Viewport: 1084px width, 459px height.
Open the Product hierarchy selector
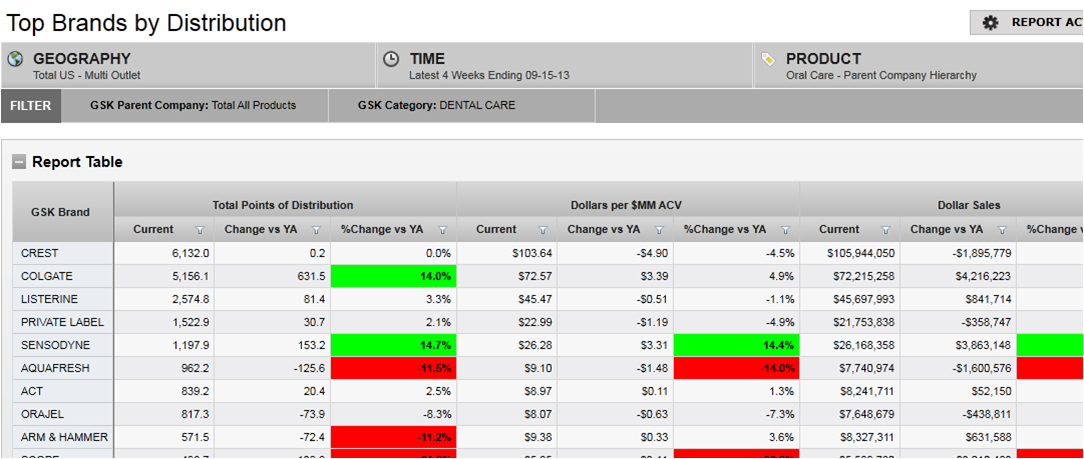[918, 66]
